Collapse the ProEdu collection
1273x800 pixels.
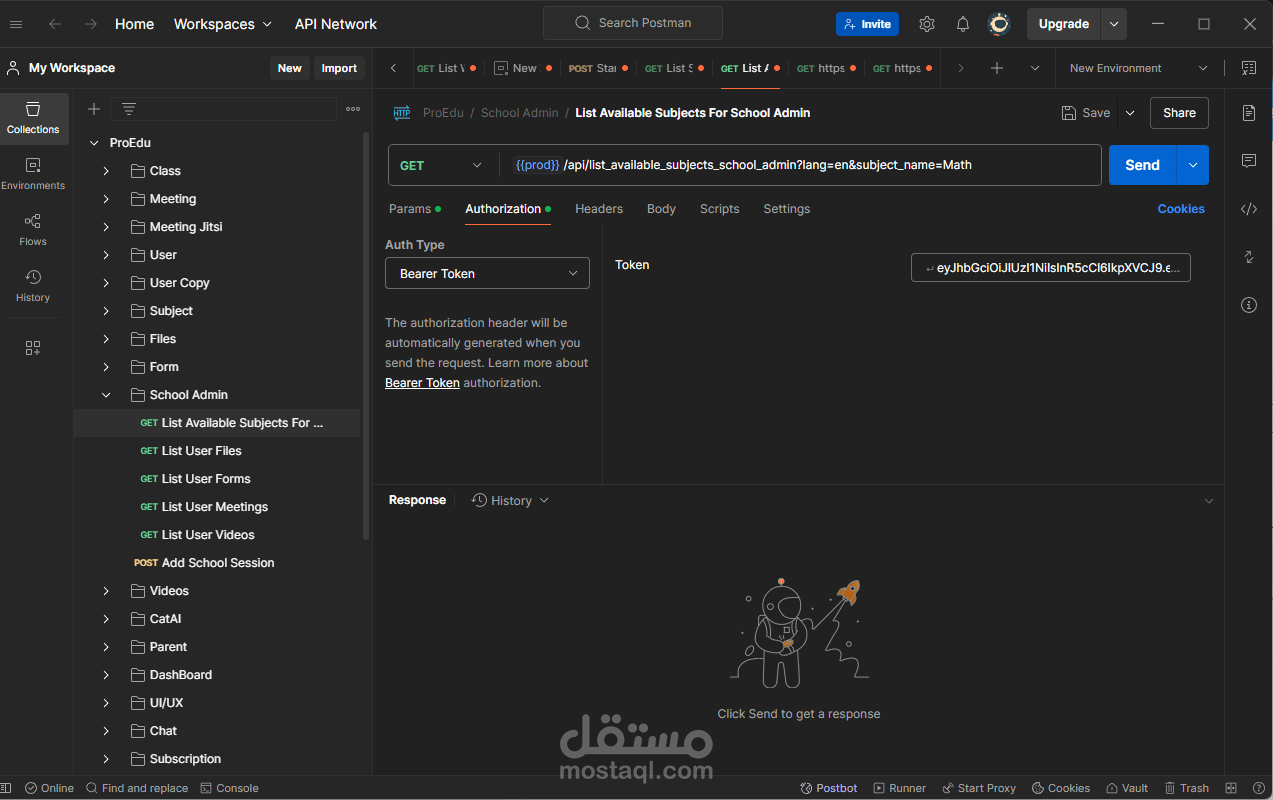[x=94, y=143]
